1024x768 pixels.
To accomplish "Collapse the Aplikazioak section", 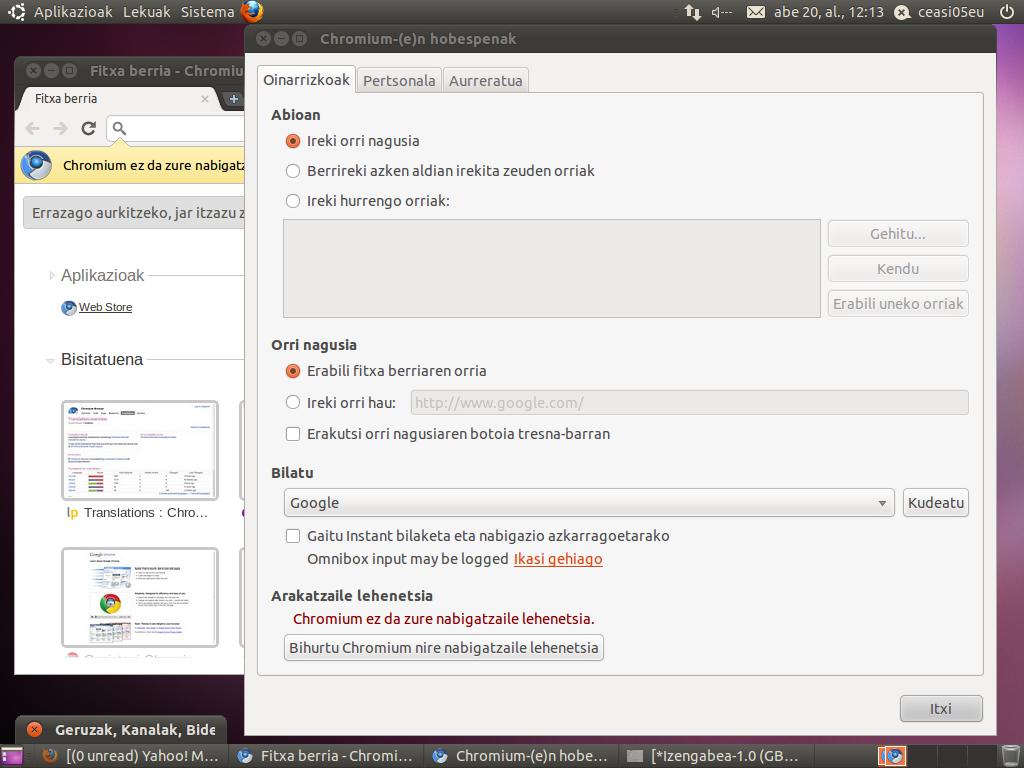I will pos(51,275).
